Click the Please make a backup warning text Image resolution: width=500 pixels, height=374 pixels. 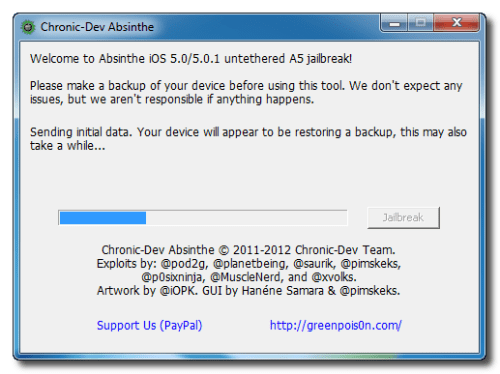point(246,92)
